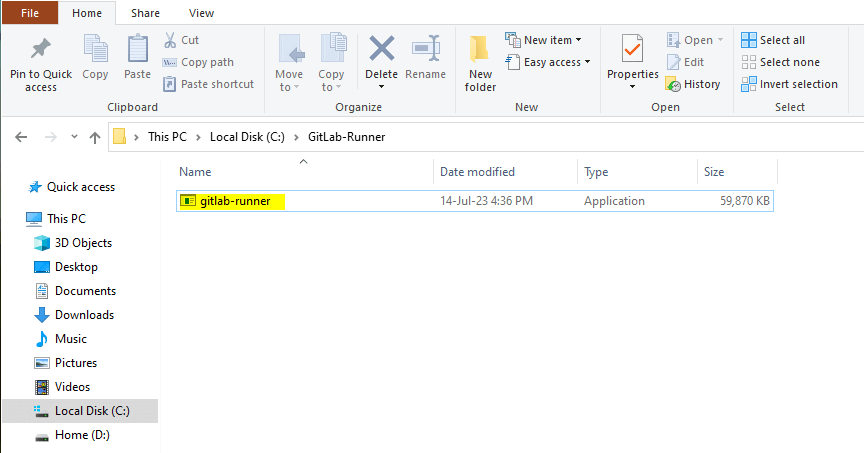864x453 pixels.
Task: Open Music in the sidebar
Action: (x=61, y=339)
